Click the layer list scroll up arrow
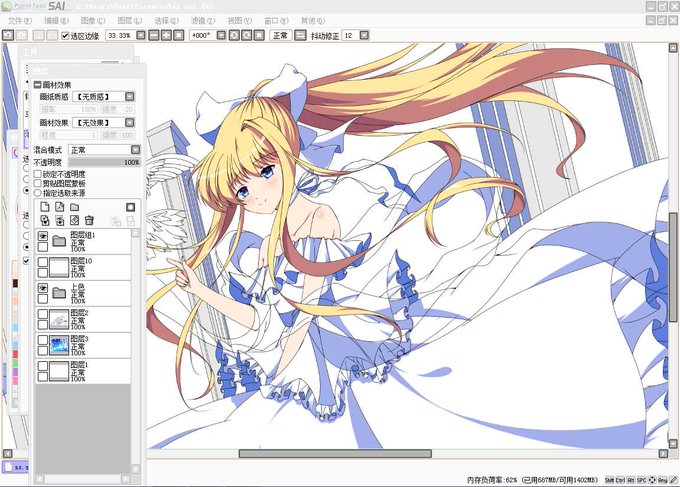The image size is (680, 487). click(136, 233)
